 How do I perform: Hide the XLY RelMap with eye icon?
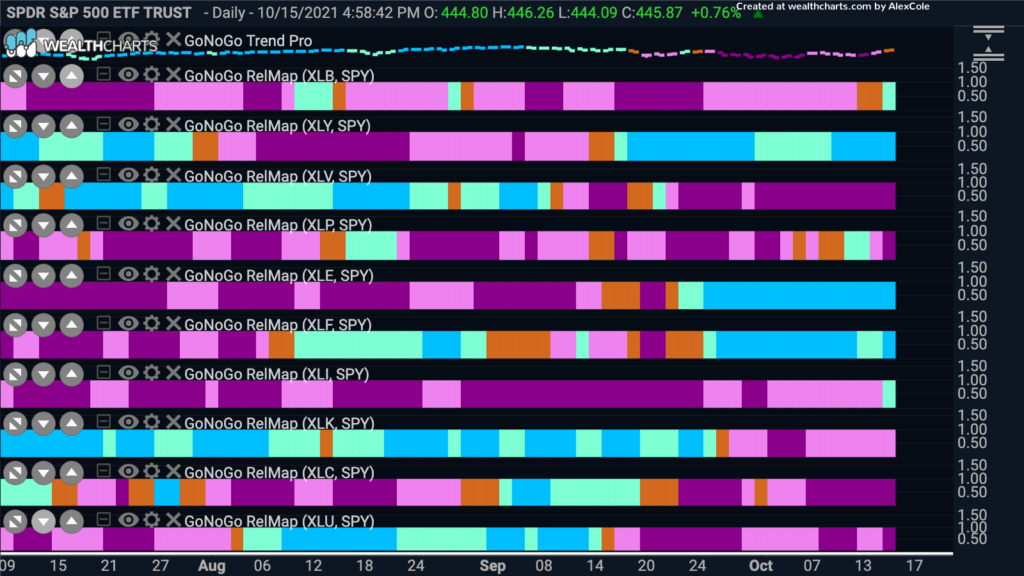pyautogui.click(x=128, y=125)
